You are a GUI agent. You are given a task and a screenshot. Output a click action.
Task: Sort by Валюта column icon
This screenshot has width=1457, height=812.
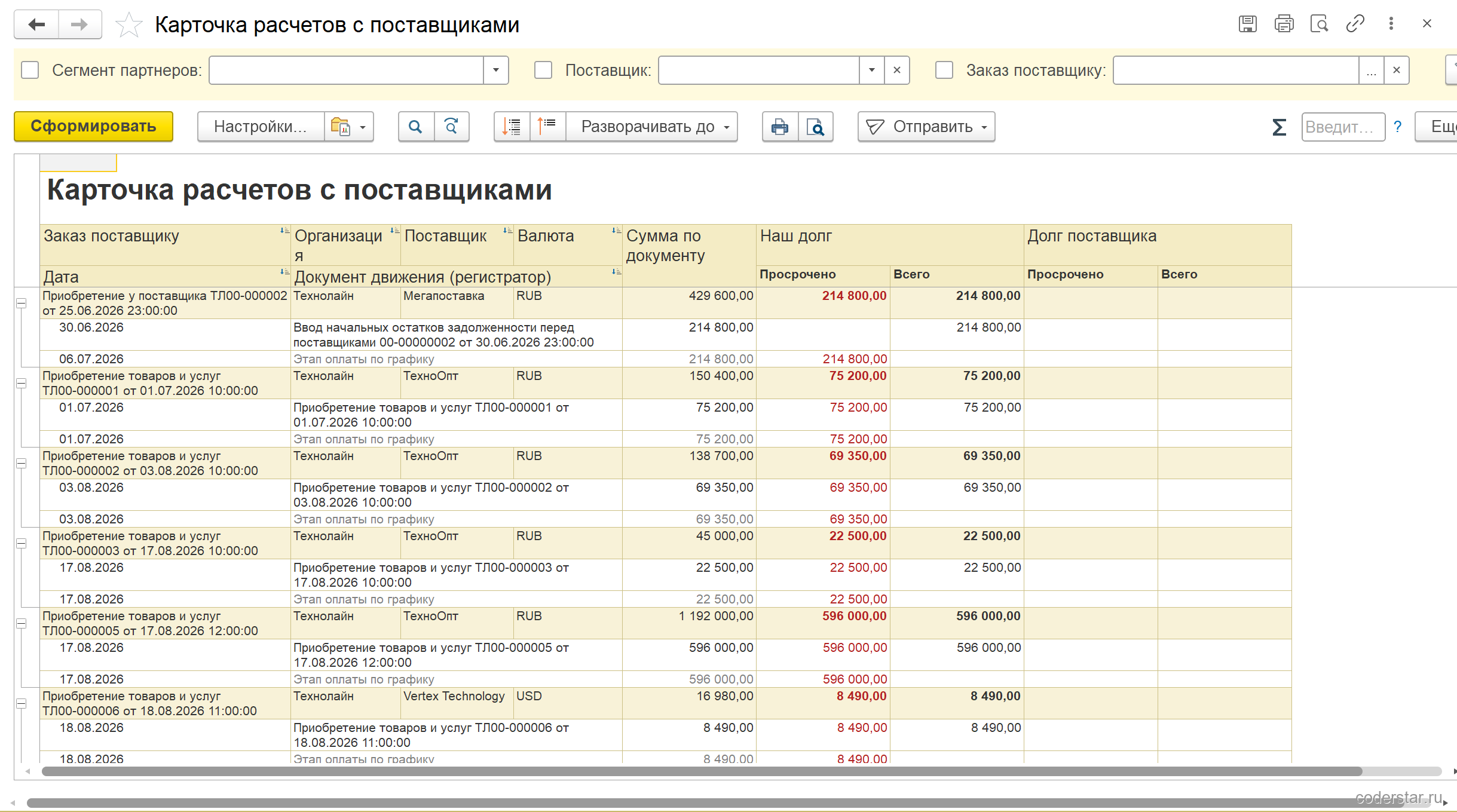617,231
